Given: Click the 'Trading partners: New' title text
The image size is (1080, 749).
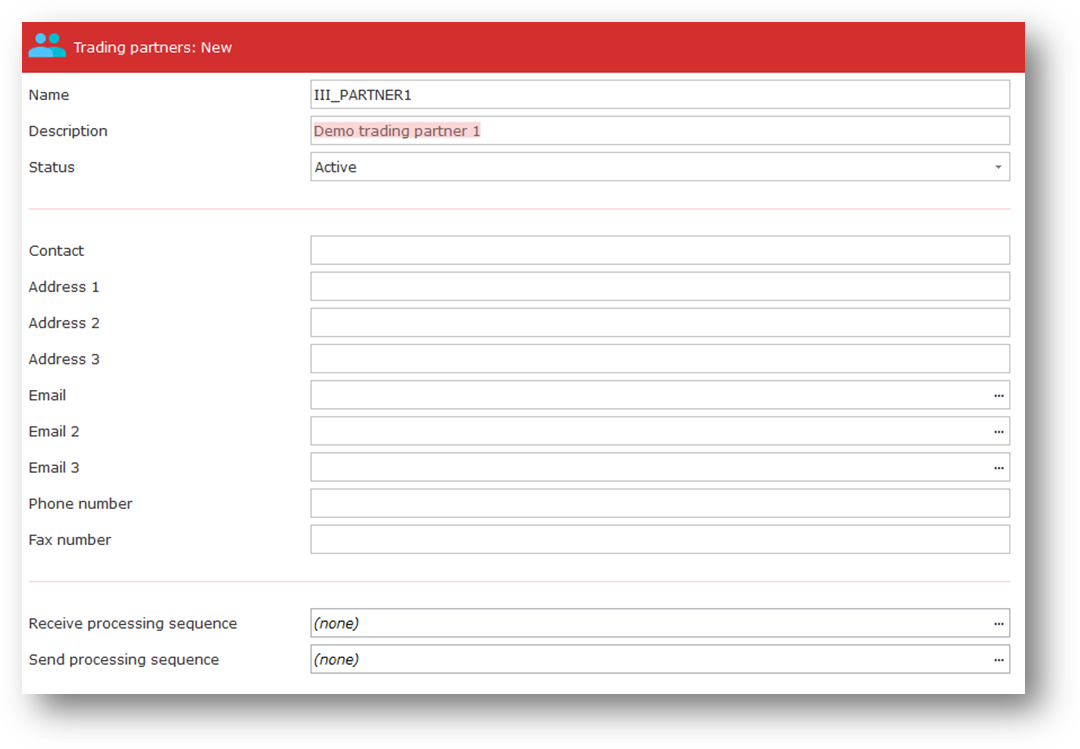Looking at the screenshot, I should (x=152, y=48).
